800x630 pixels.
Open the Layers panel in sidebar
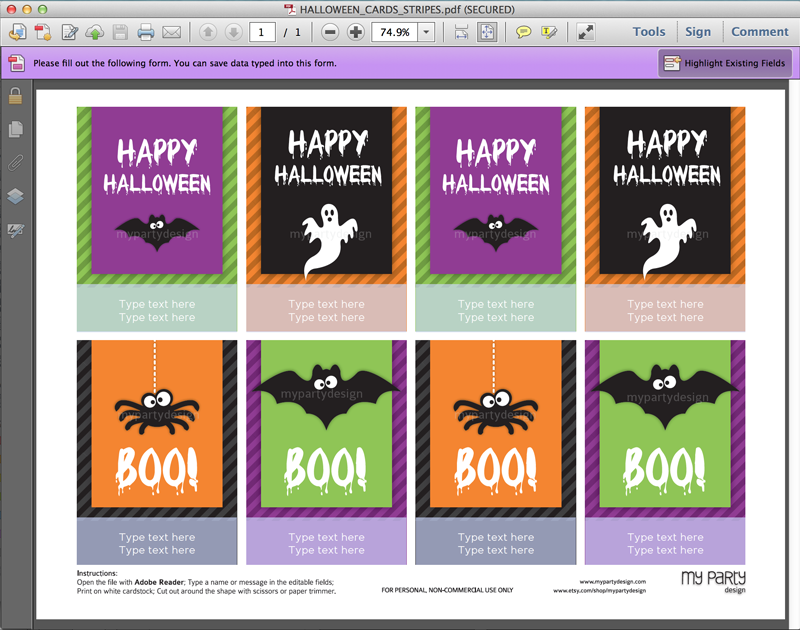pos(15,196)
